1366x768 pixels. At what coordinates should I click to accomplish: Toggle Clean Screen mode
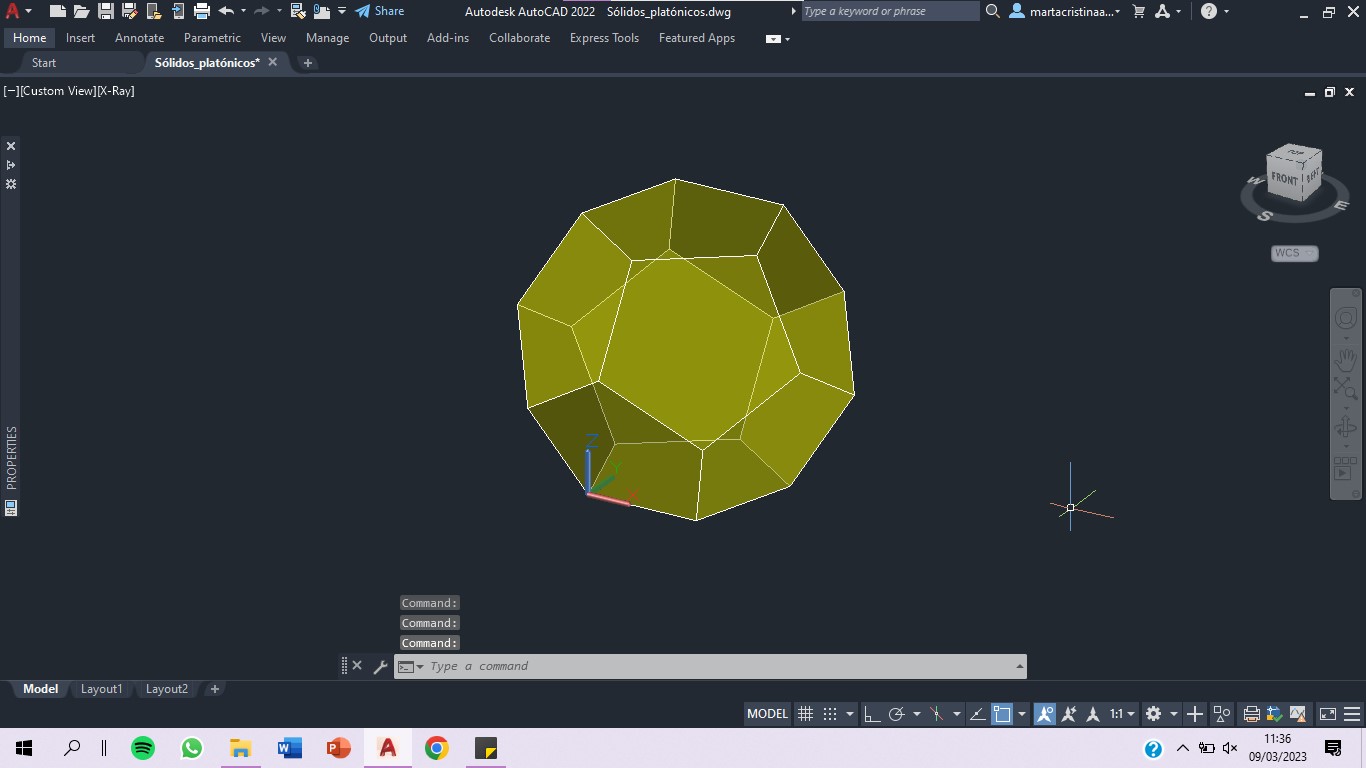click(x=1328, y=714)
